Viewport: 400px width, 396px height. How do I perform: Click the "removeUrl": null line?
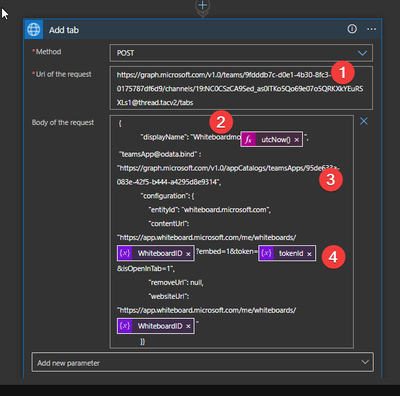click(176, 282)
